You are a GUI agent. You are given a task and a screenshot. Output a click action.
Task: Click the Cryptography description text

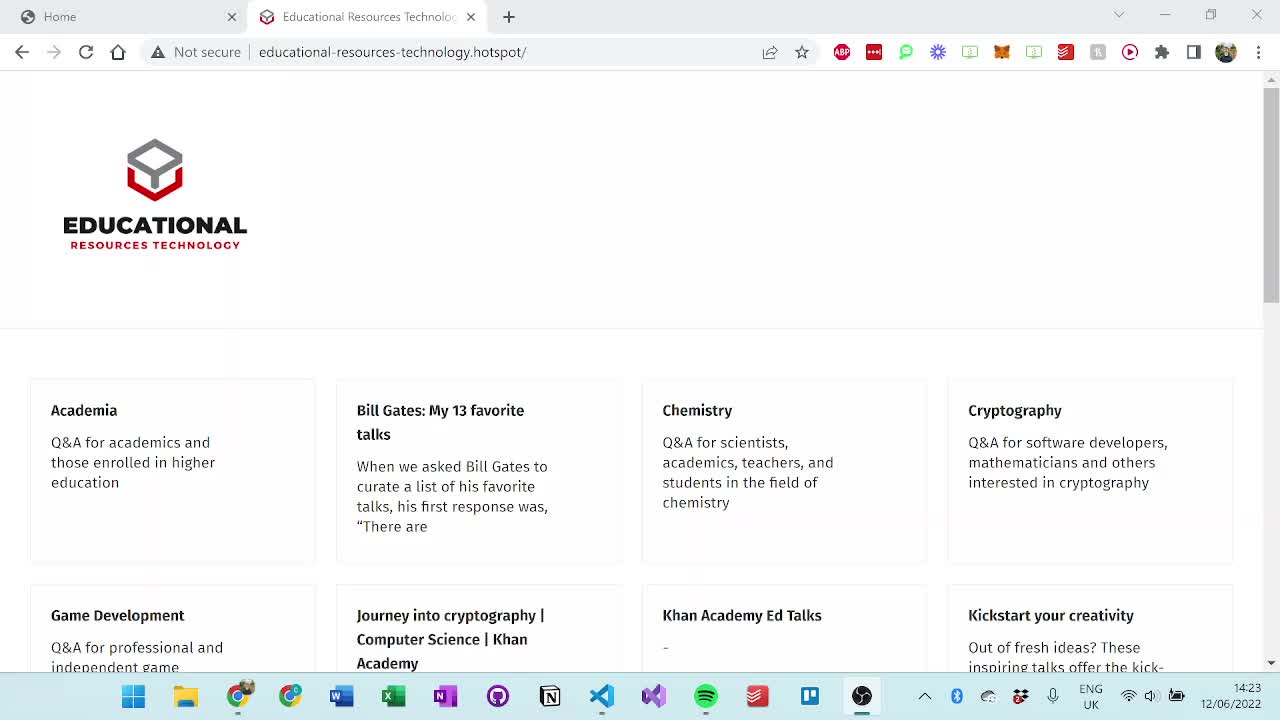pyautogui.click(x=1068, y=462)
